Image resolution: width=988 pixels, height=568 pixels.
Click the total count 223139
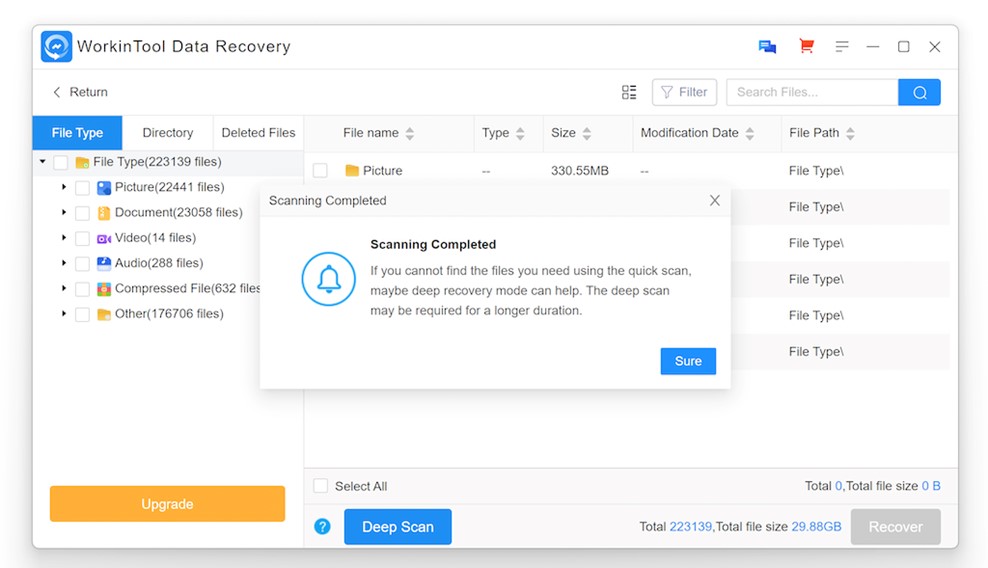691,526
